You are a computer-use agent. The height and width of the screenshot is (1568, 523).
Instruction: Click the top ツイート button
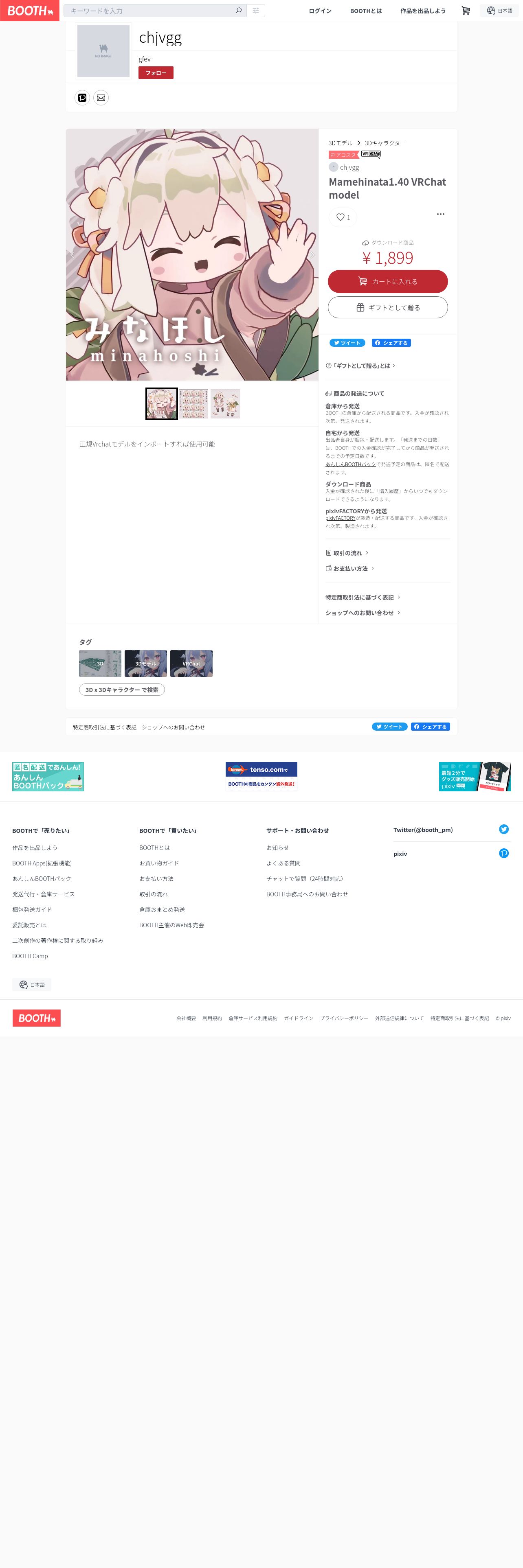347,343
